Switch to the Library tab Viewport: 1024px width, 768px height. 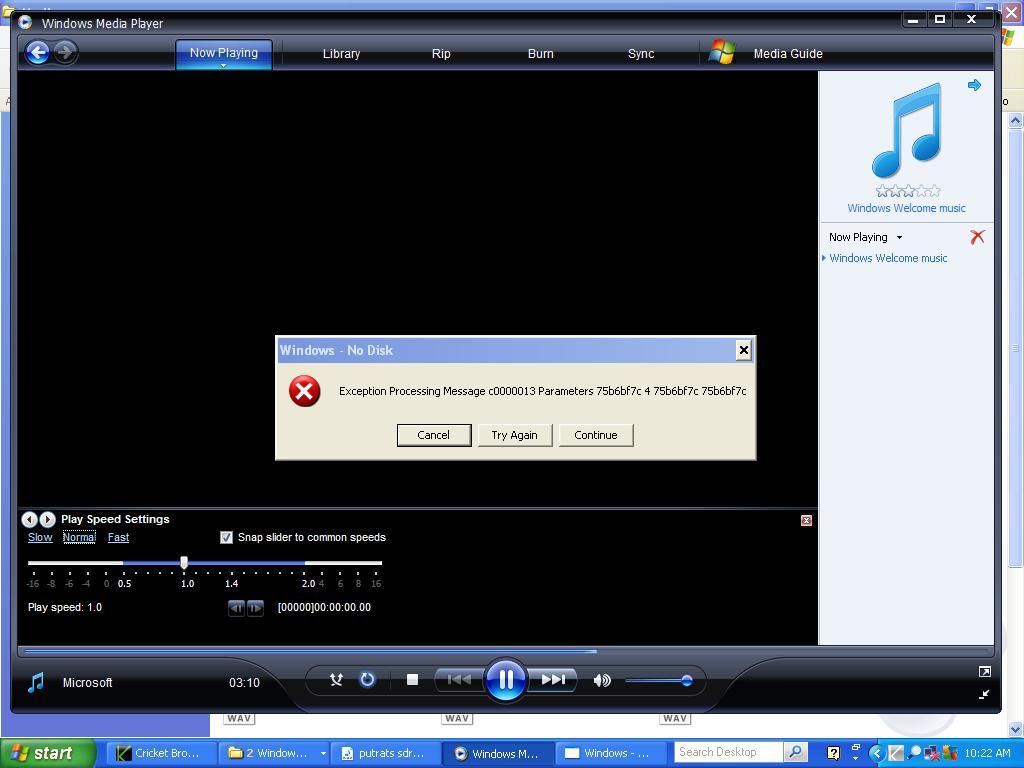[x=341, y=54]
